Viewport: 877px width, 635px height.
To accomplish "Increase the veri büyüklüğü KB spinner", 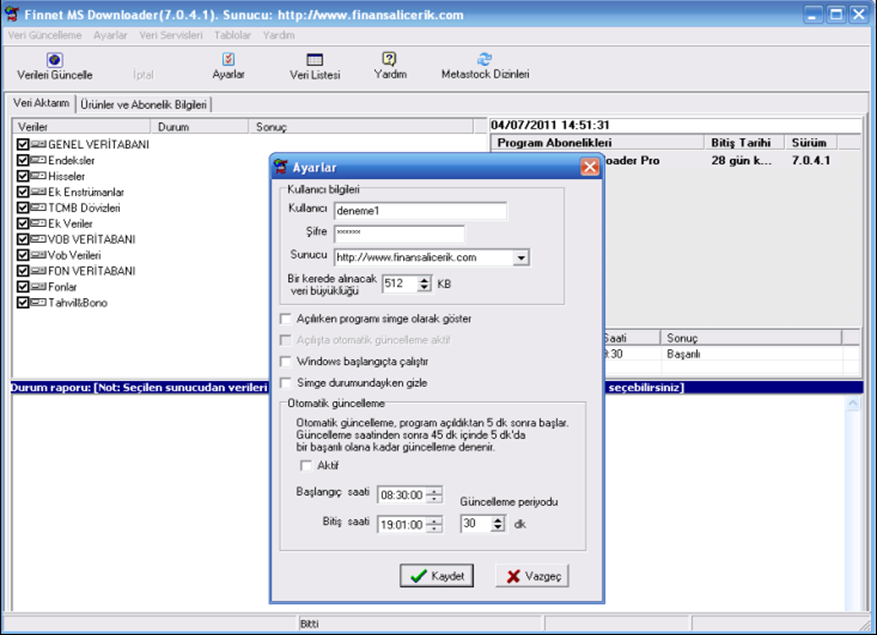I will [x=425, y=279].
